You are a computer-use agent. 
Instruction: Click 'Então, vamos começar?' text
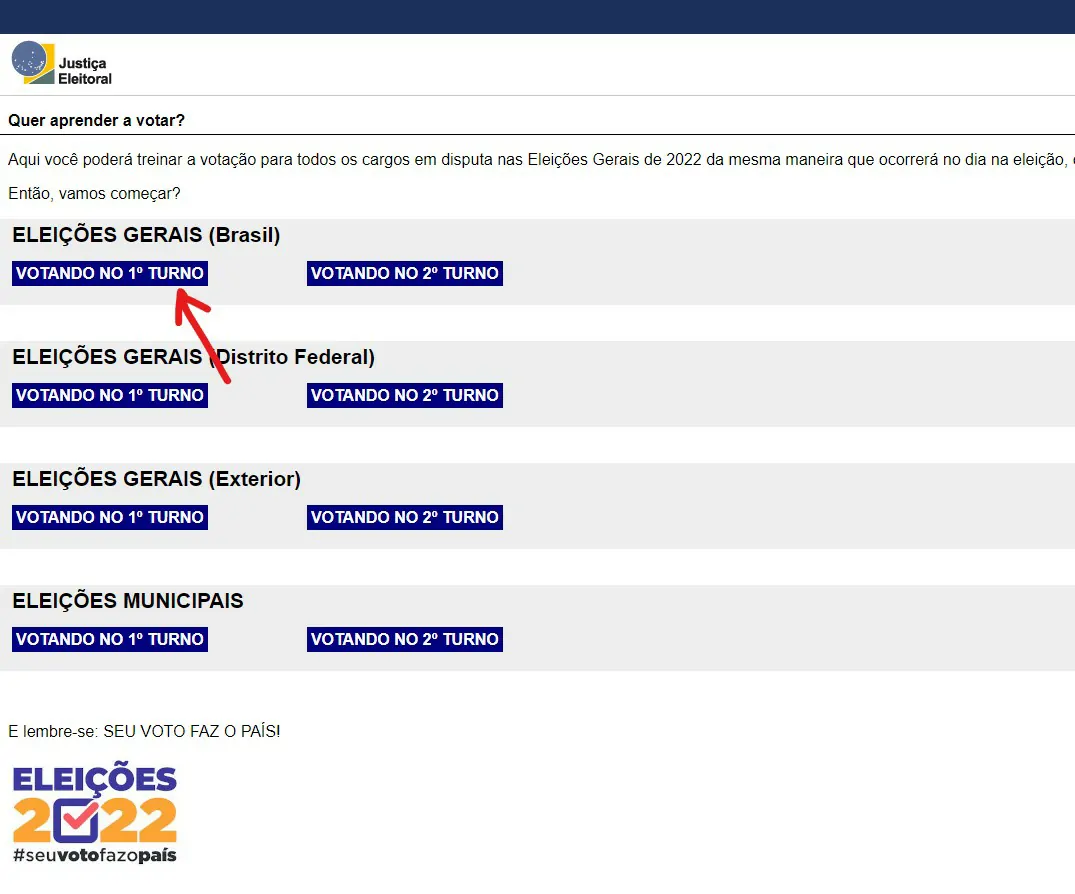point(95,194)
